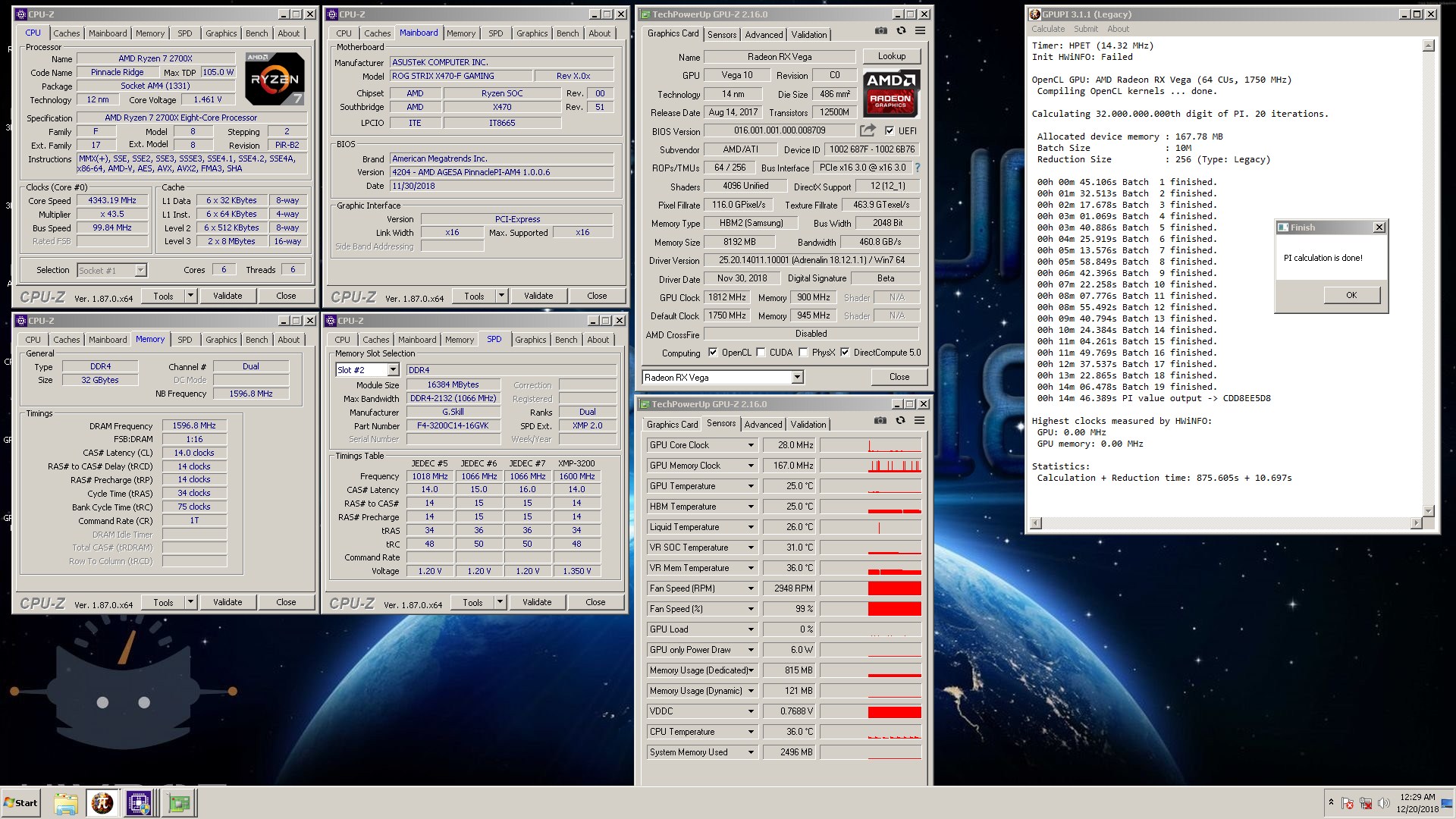Viewport: 1456px width, 819px height.
Task: Open the Validation tab in the GPU-Z Sensors window
Action: [808, 425]
